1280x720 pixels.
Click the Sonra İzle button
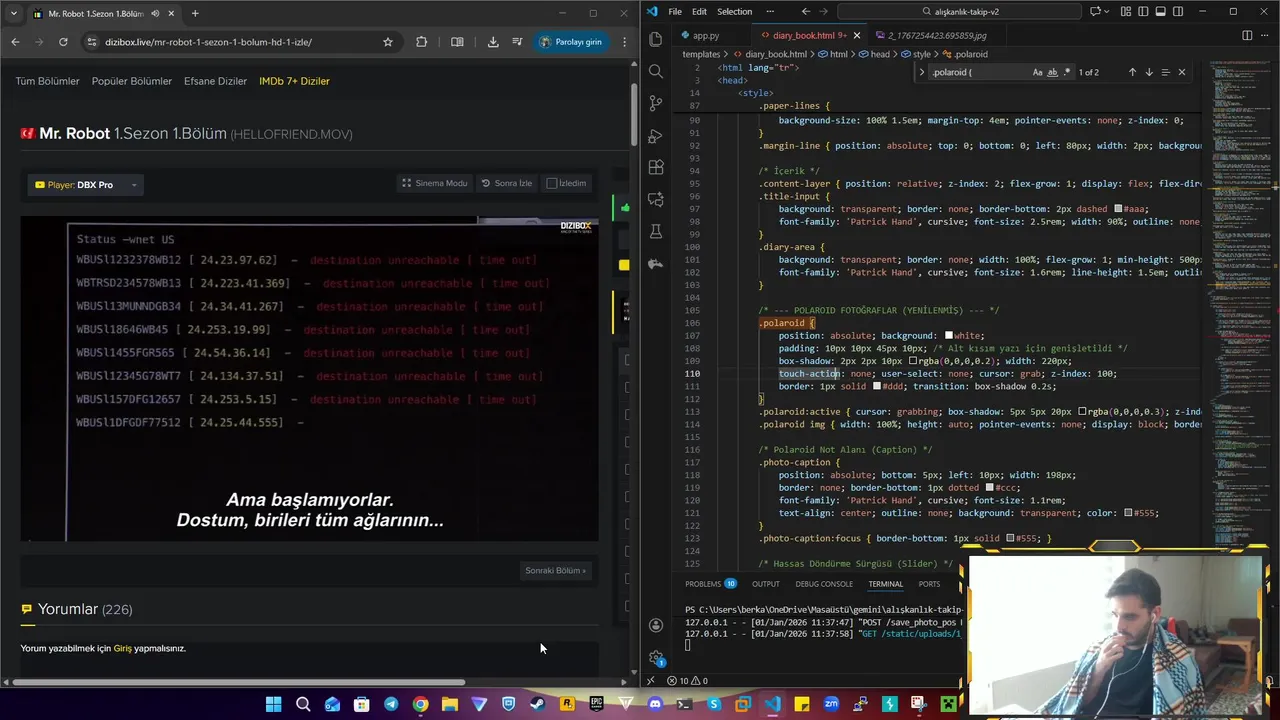coord(507,183)
